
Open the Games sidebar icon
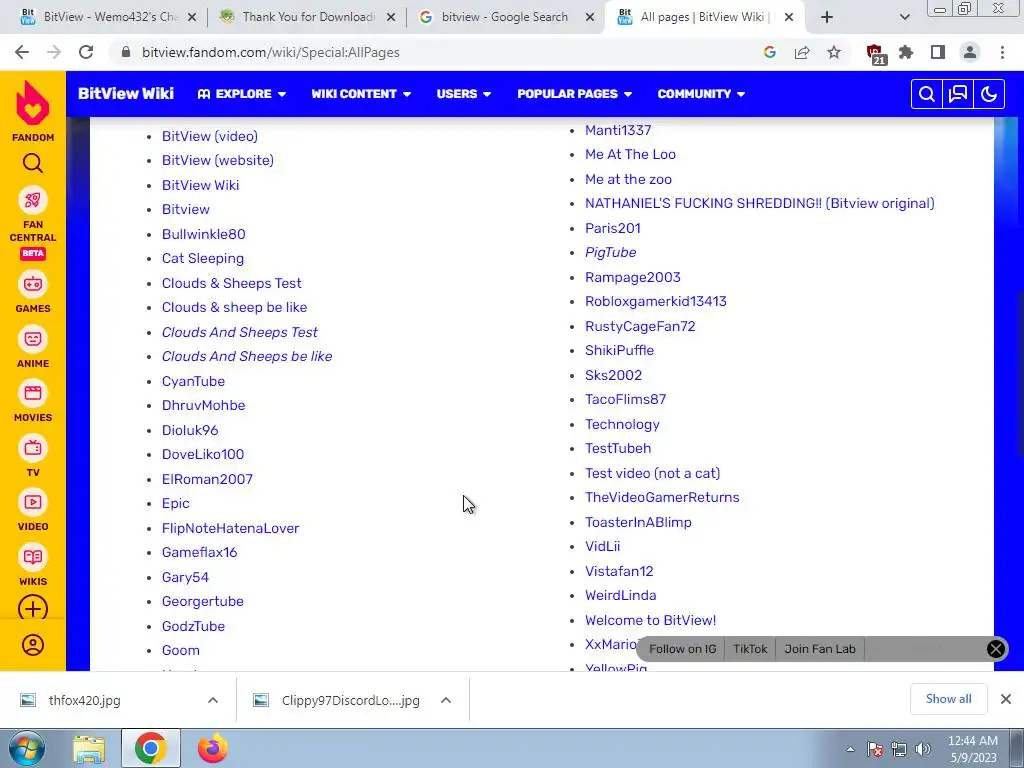(x=33, y=284)
